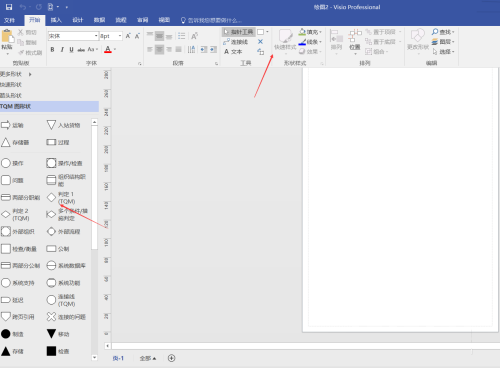This screenshot has width=500, height=368.
Task: Open the font size dropdown showing 8pt
Action: [120, 36]
